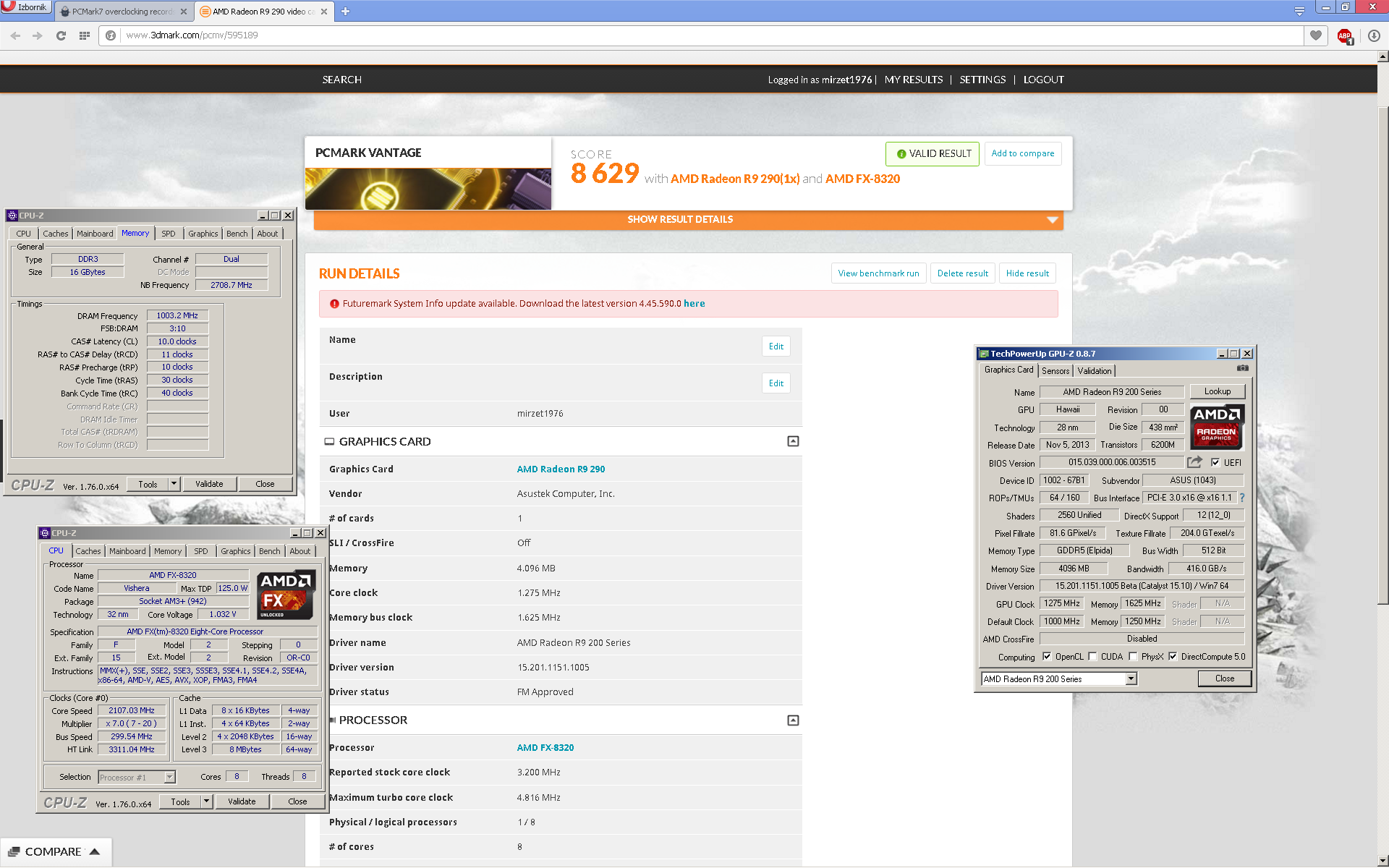Viewport: 1389px width, 868px height.
Task: Open the GPU-Z card selection dropdown
Action: tap(1131, 678)
